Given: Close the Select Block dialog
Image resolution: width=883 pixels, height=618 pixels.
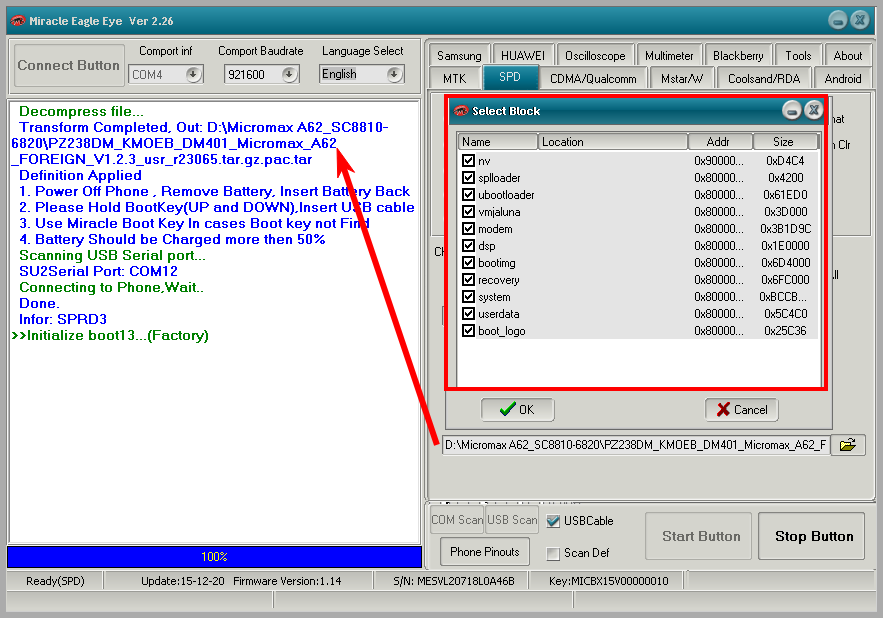Looking at the screenshot, I should [x=813, y=110].
